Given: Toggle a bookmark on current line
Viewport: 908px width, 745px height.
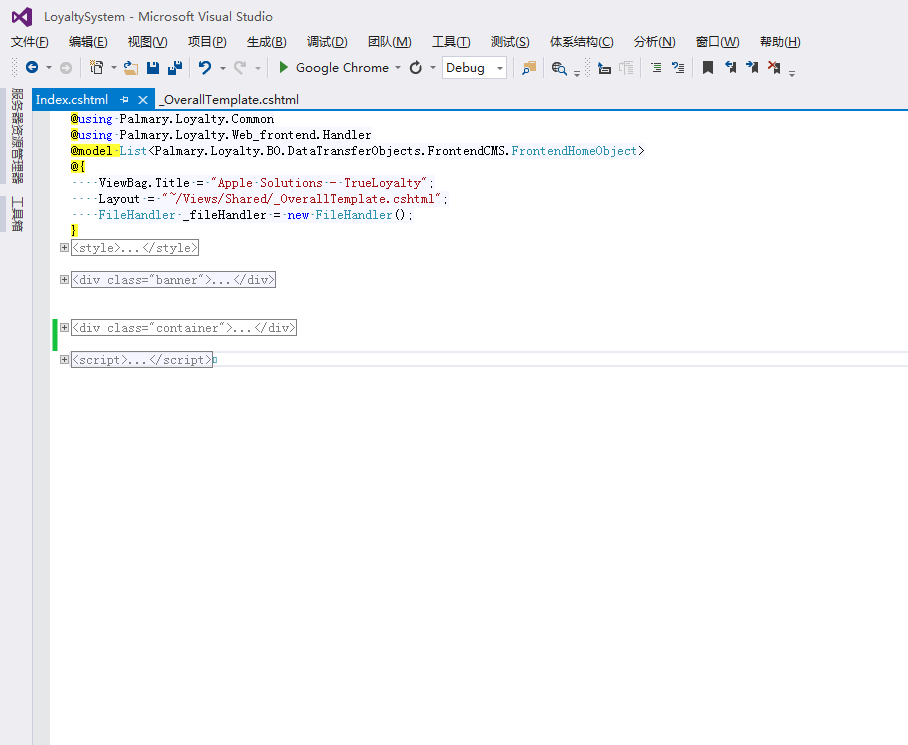Looking at the screenshot, I should pos(708,68).
